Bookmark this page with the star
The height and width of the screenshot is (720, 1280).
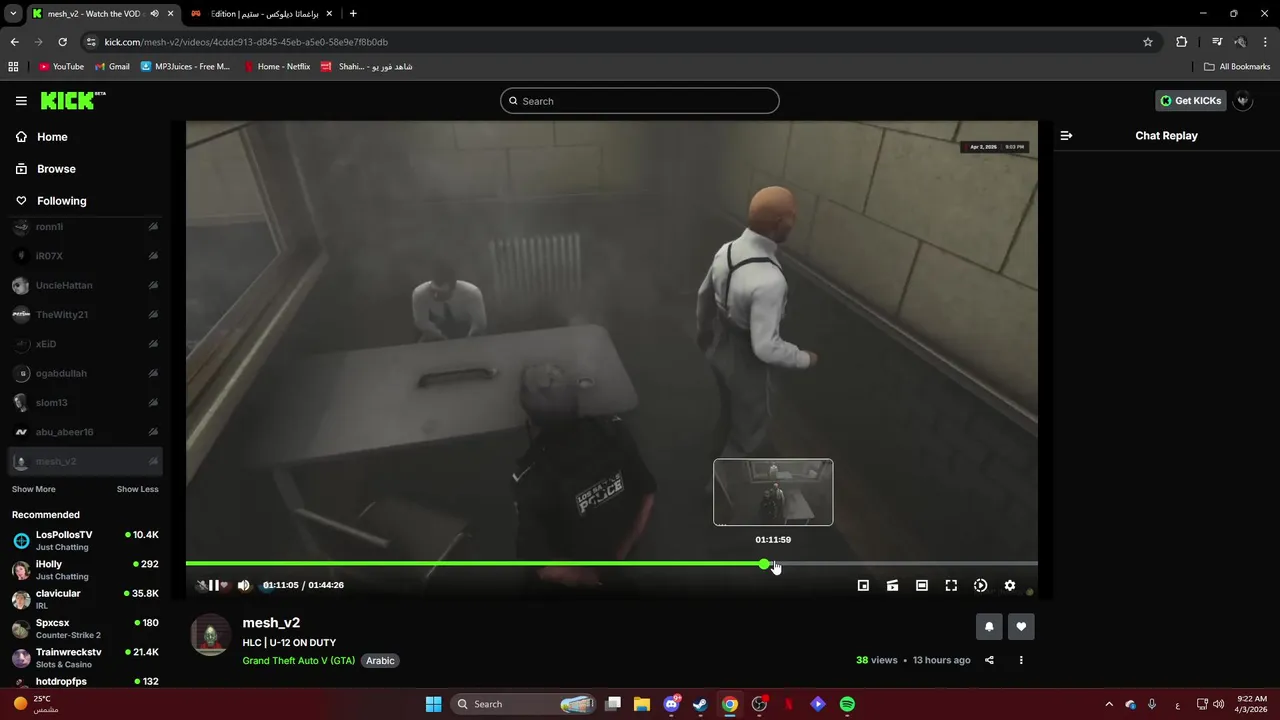click(1148, 42)
